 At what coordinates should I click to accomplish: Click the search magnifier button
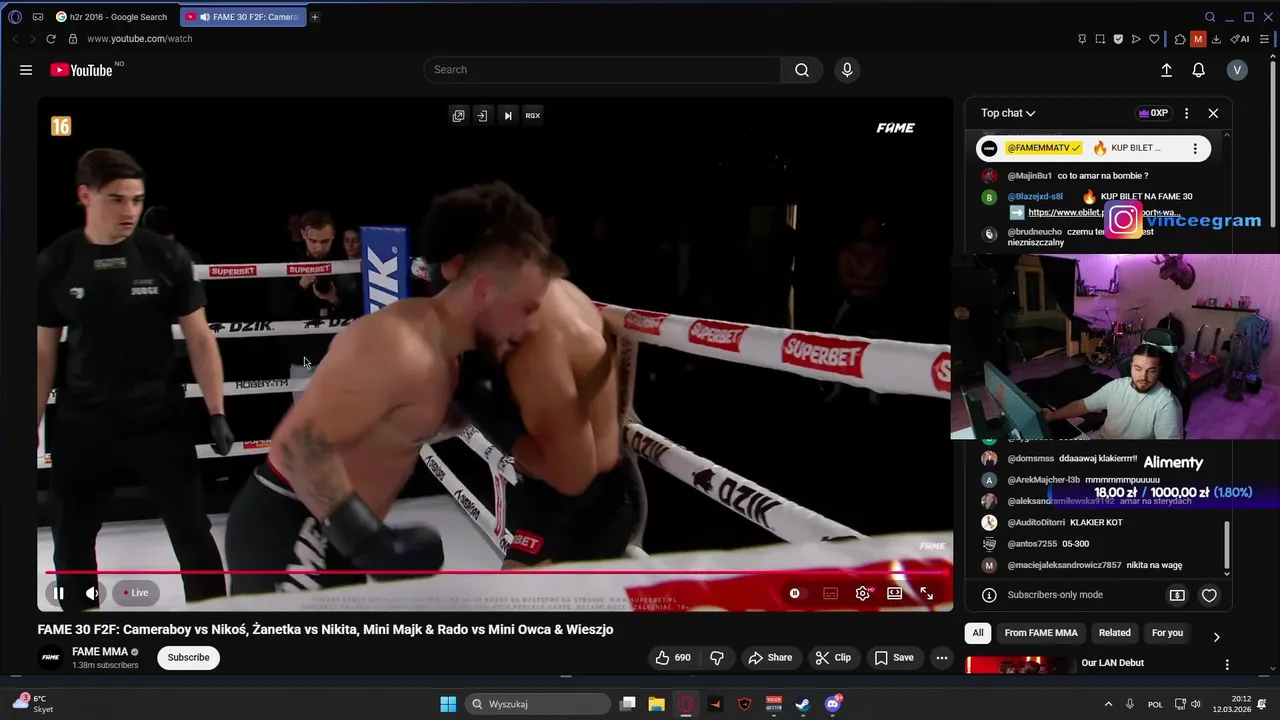(802, 70)
